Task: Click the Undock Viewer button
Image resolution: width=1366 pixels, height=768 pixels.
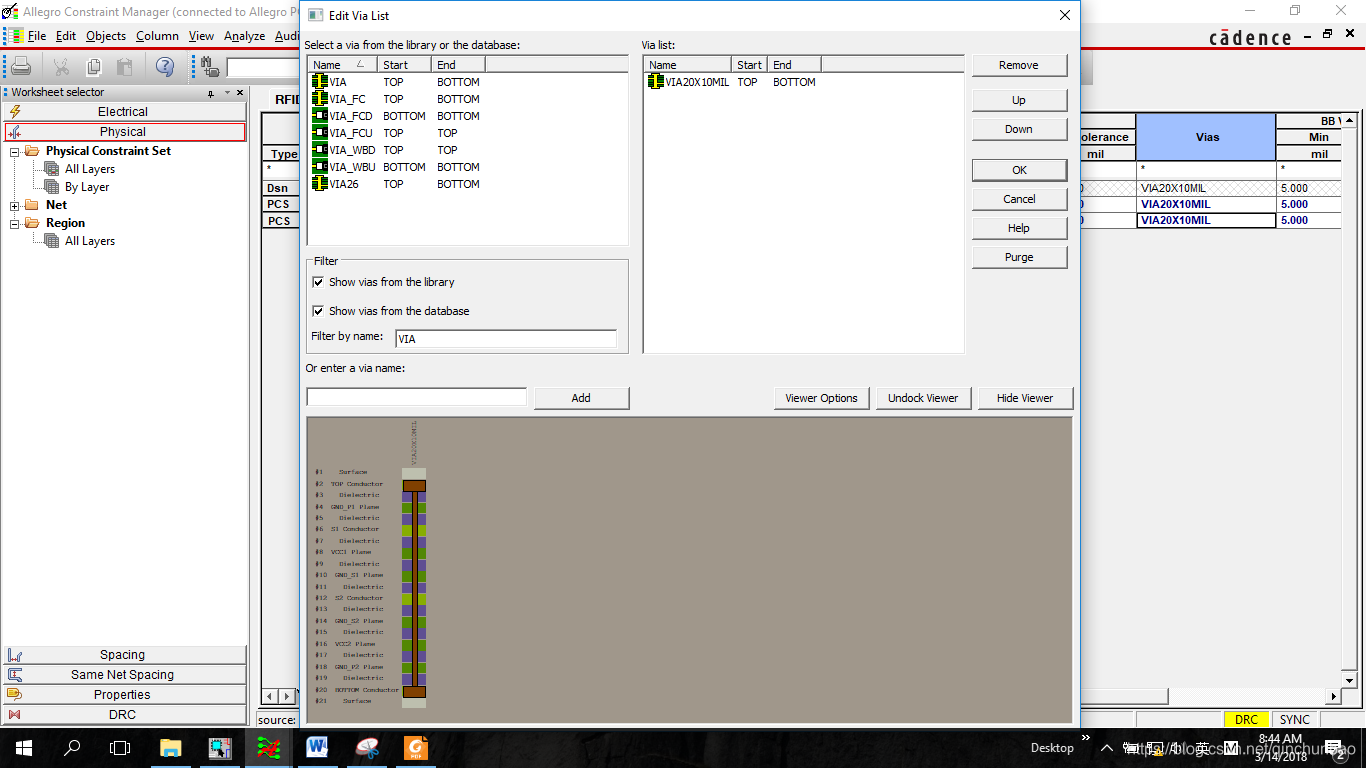Action: point(922,398)
